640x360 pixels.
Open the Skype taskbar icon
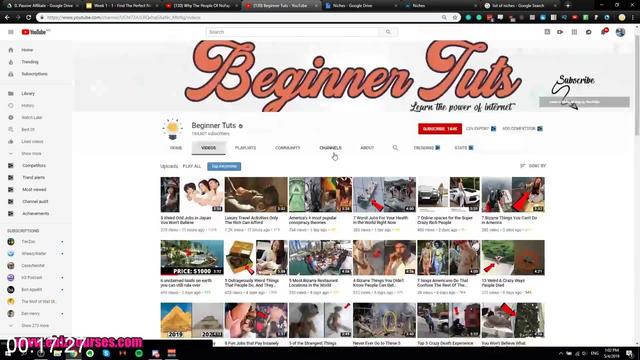[107, 353]
